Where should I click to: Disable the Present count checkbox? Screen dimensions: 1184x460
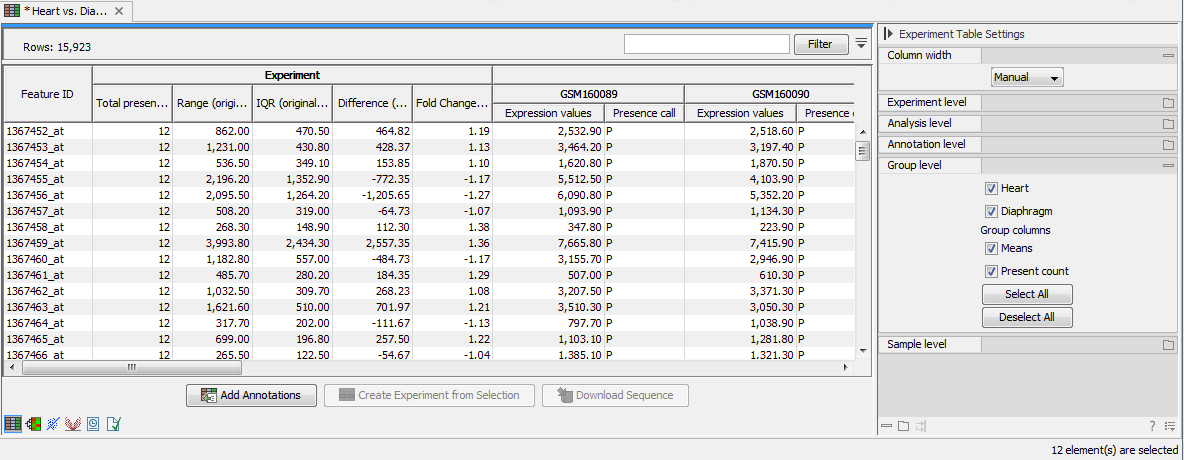pyautogui.click(x=991, y=271)
